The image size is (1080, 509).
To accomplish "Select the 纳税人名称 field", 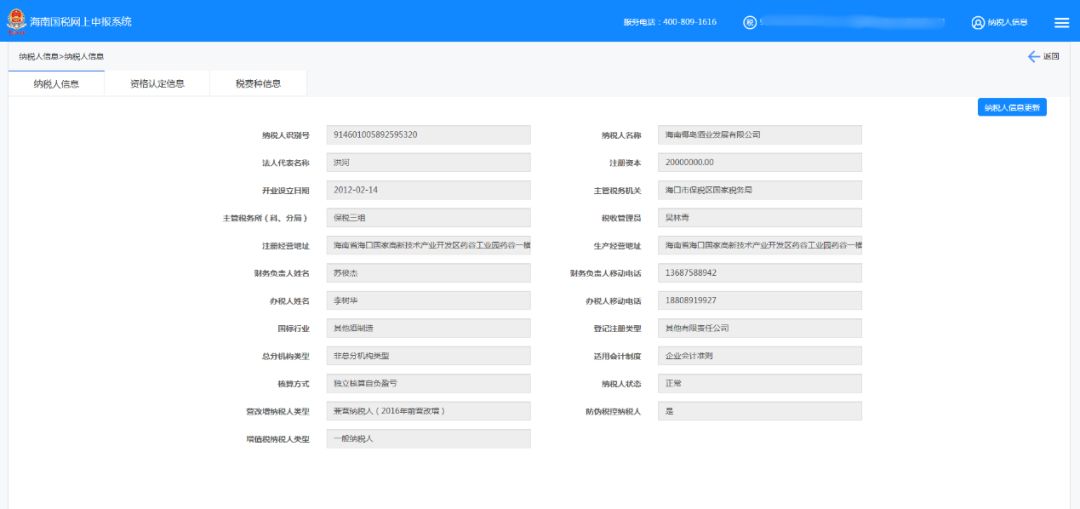I will point(760,135).
